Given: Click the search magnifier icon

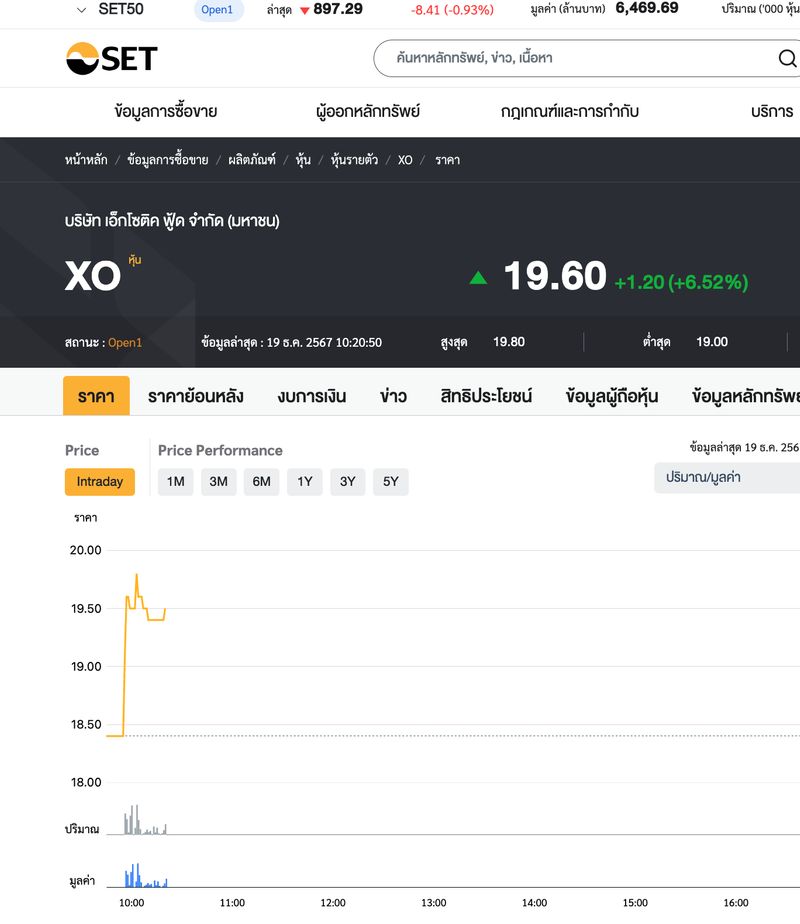Looking at the screenshot, I should pyautogui.click(x=787, y=59).
